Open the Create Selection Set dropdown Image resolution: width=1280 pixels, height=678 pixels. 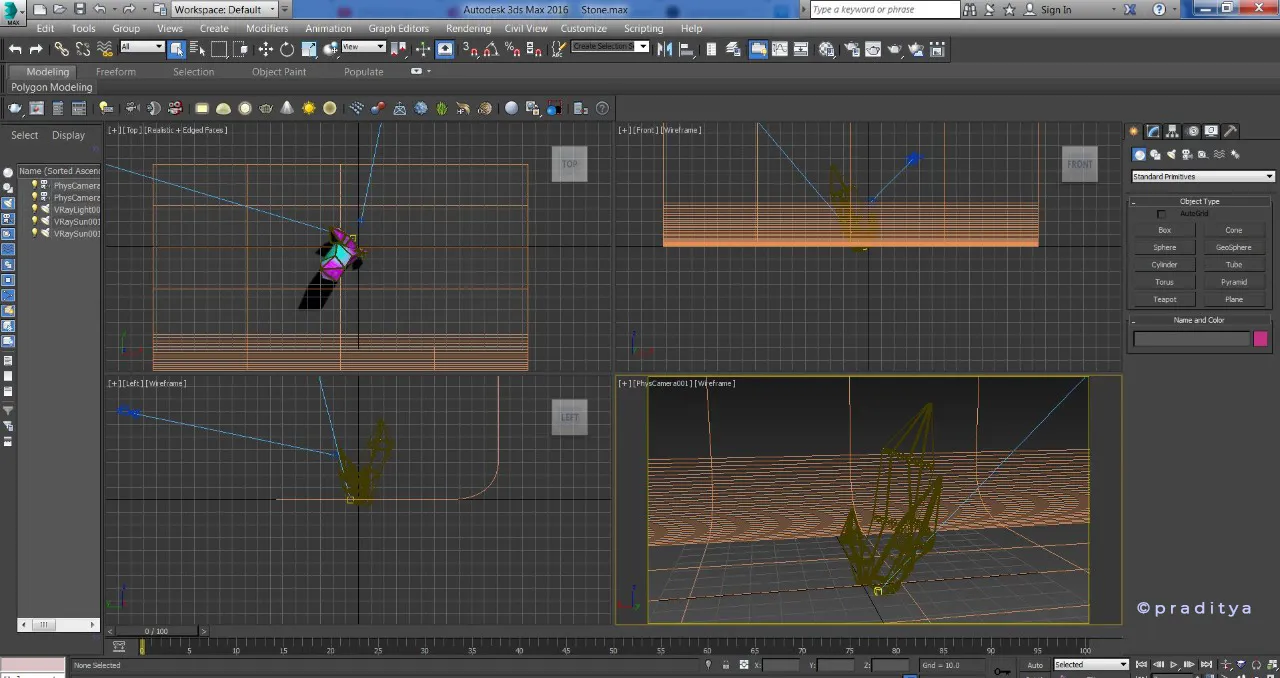pyautogui.click(x=610, y=47)
